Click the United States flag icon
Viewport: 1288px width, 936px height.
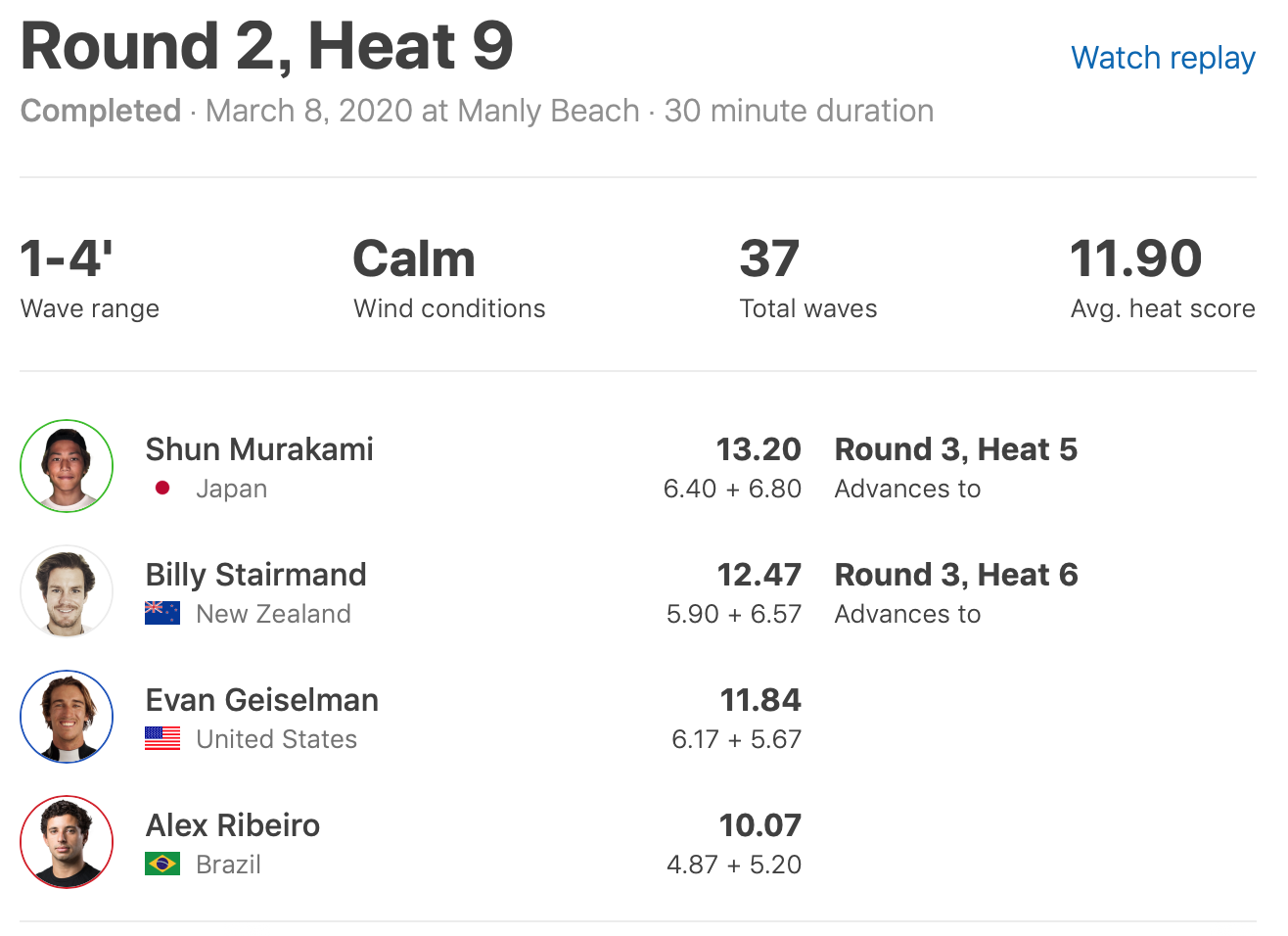[162, 738]
